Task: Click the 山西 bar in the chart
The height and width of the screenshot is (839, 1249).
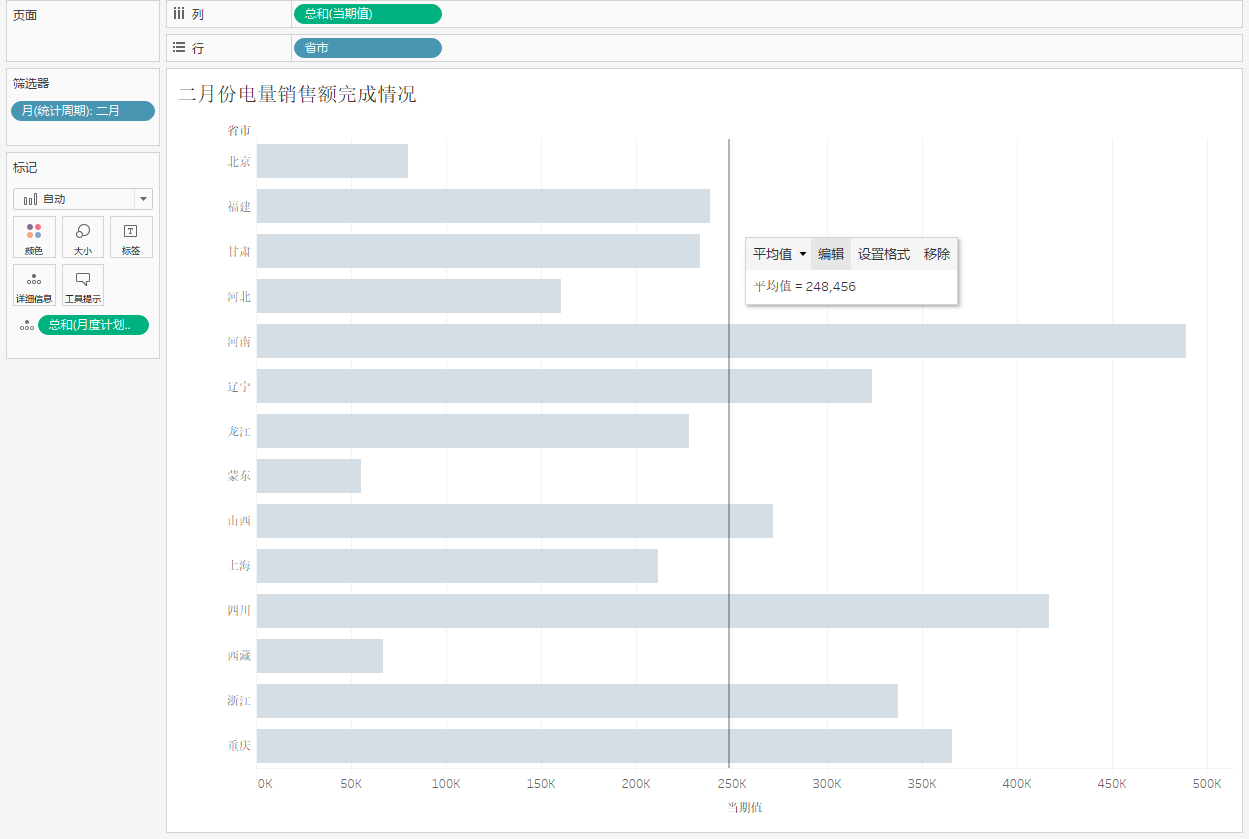Action: tap(515, 521)
